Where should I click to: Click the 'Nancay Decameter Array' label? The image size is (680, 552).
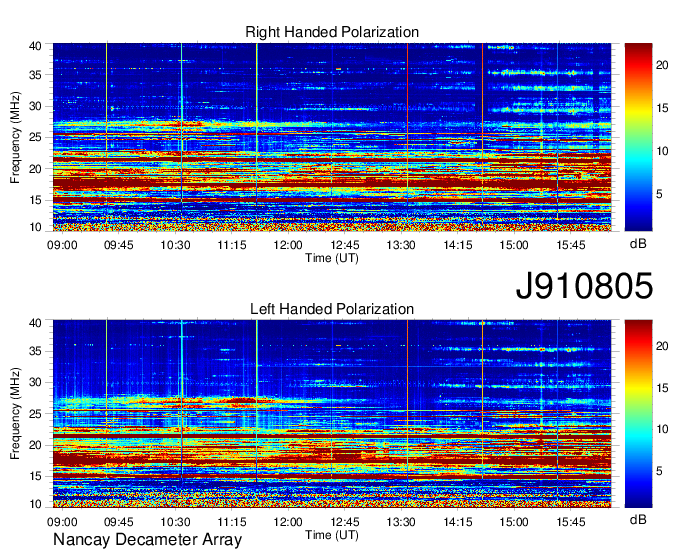pyautogui.click(x=147, y=539)
